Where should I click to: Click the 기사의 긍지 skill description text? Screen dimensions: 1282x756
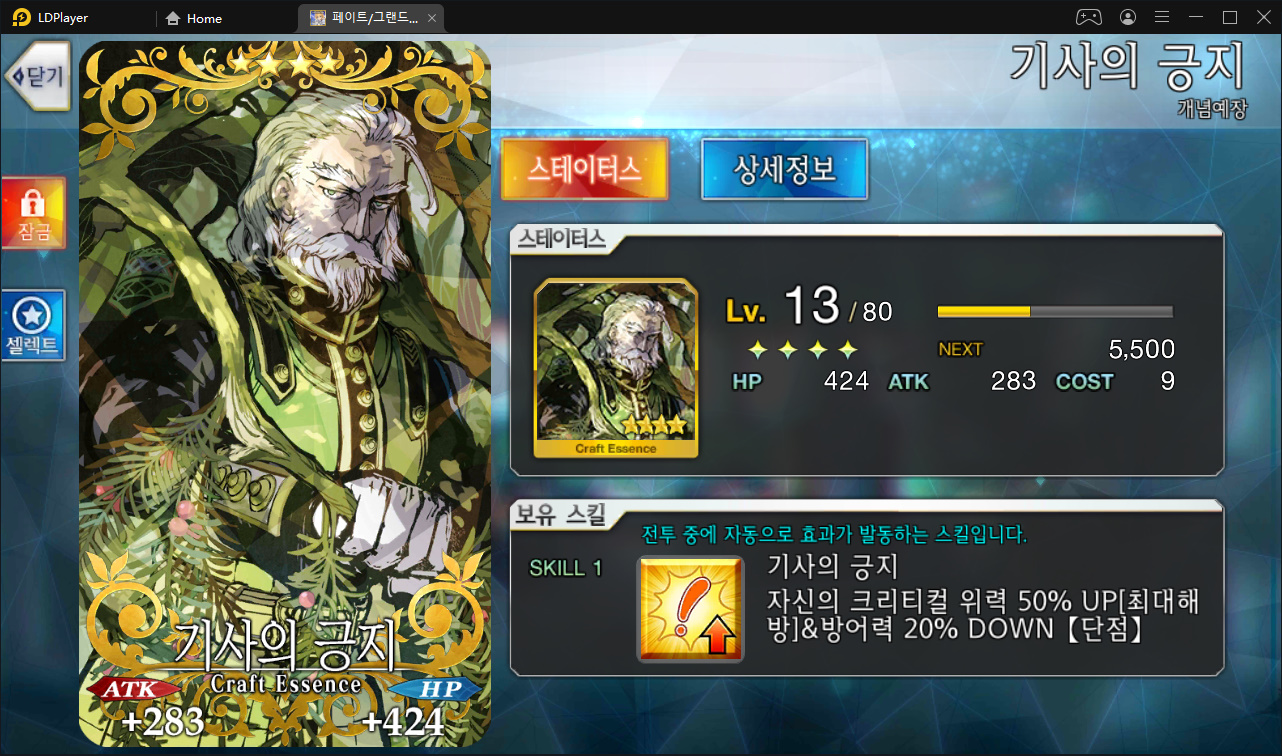(x=982, y=614)
